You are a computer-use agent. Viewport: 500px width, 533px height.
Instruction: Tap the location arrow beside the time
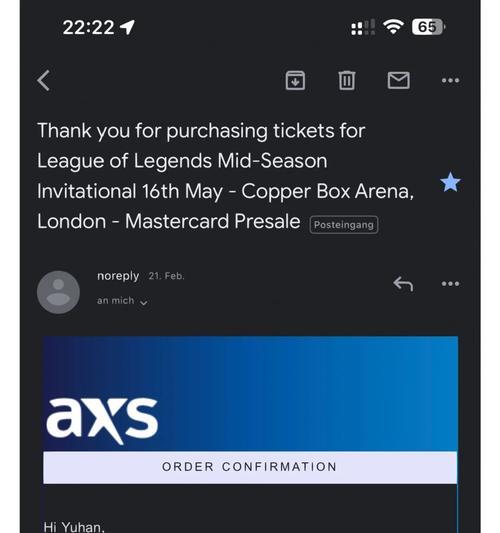127,27
